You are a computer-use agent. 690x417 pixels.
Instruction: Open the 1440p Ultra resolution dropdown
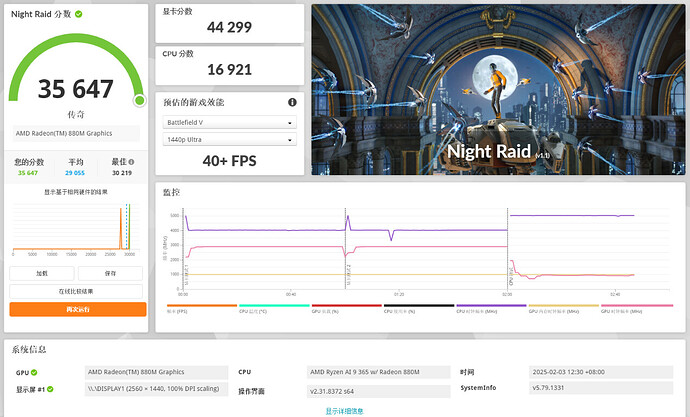coord(229,140)
